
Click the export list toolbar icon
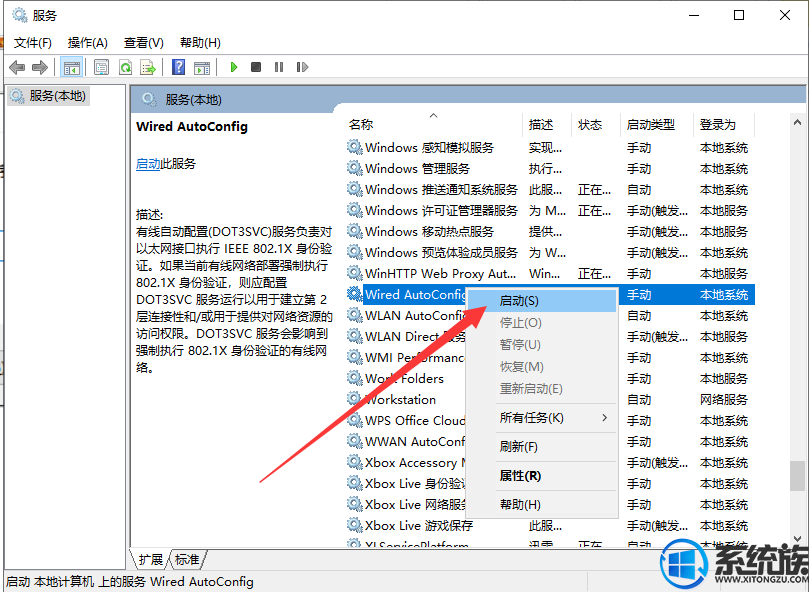148,67
